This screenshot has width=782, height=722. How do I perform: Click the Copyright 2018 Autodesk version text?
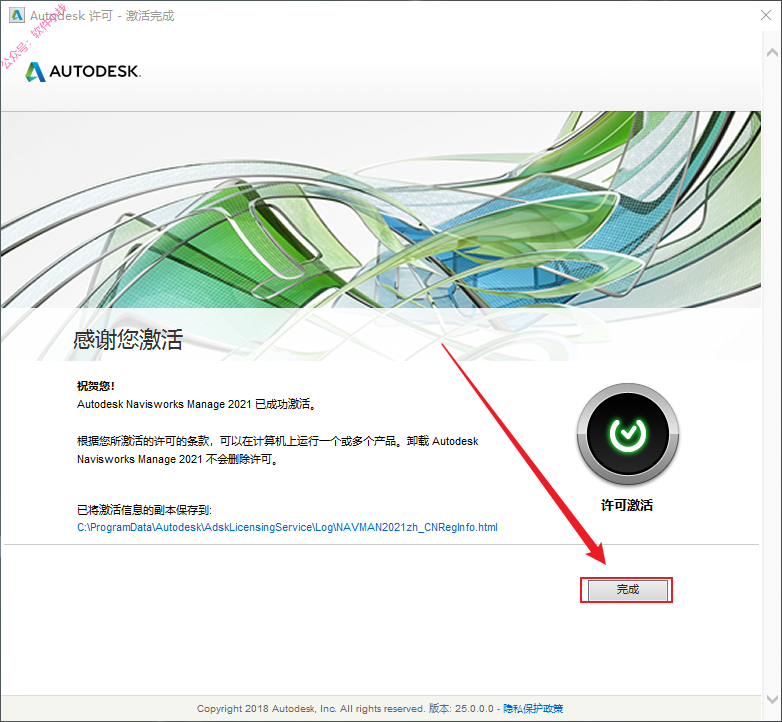coord(345,709)
